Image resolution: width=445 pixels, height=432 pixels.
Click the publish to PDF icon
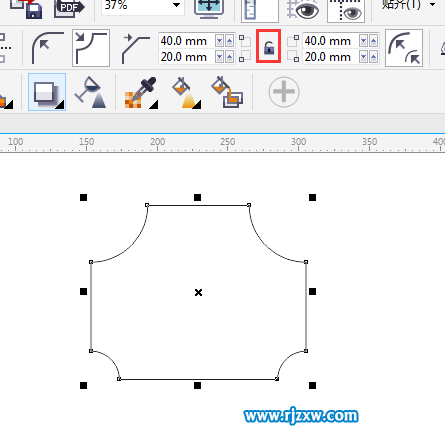(69, 7)
